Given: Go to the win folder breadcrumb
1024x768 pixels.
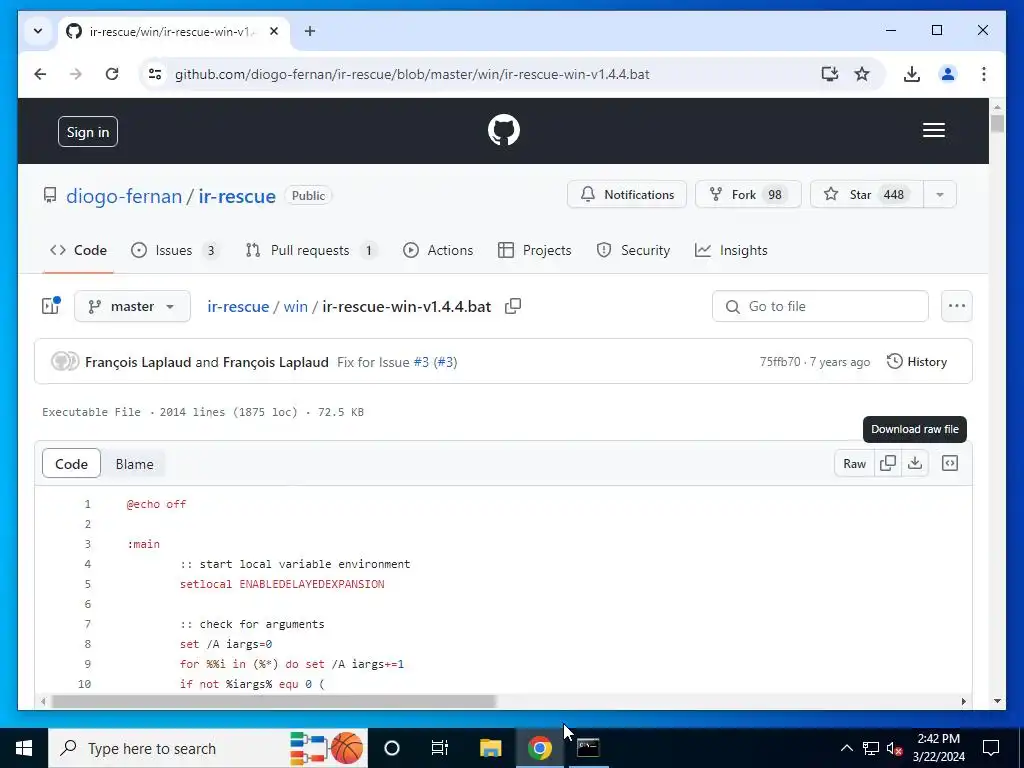Looking at the screenshot, I should pos(295,306).
